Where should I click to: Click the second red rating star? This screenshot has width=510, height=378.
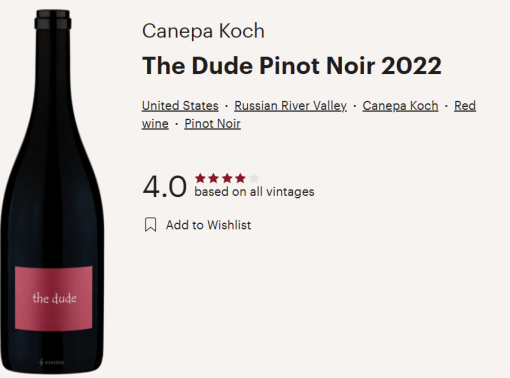pyautogui.click(x=213, y=178)
